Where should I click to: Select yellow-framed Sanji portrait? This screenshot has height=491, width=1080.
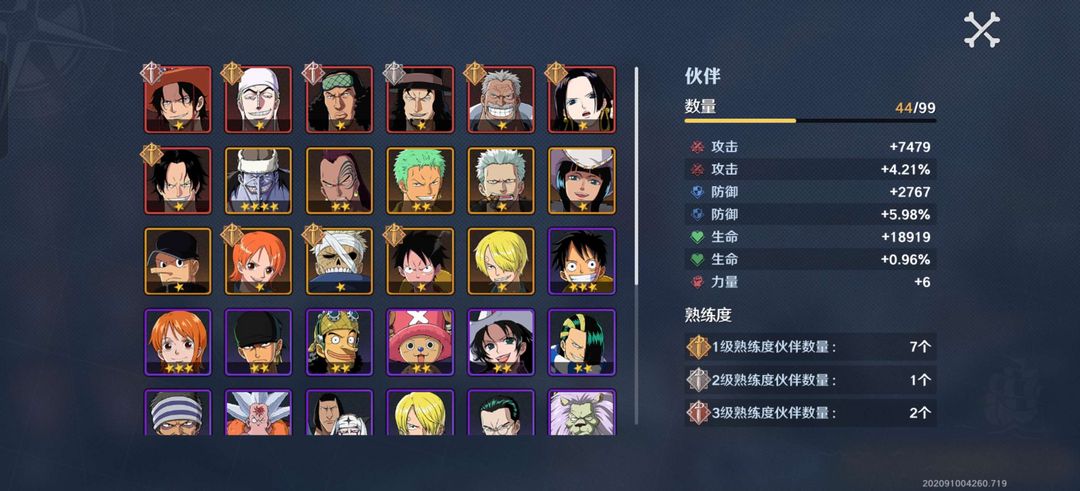tap(501, 261)
